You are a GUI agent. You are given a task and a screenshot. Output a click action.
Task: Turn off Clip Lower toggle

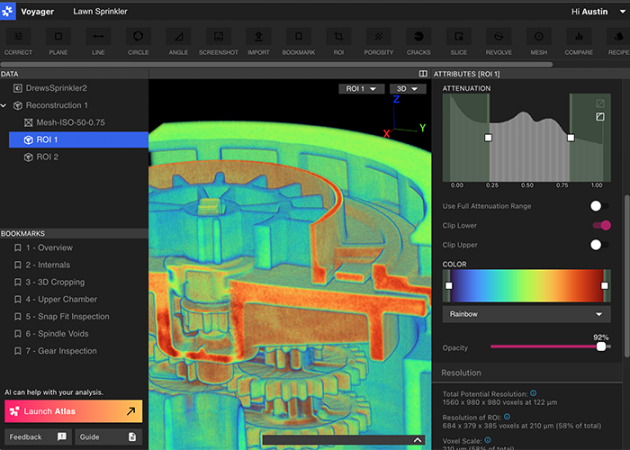(600, 225)
